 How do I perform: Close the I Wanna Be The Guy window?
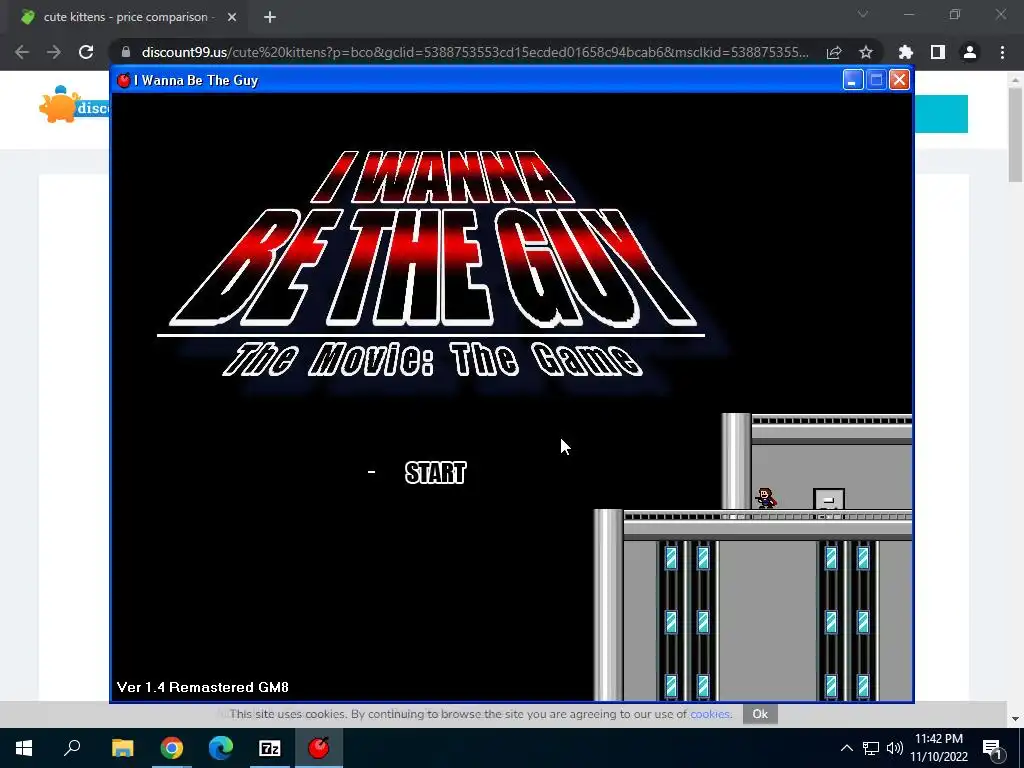(899, 80)
